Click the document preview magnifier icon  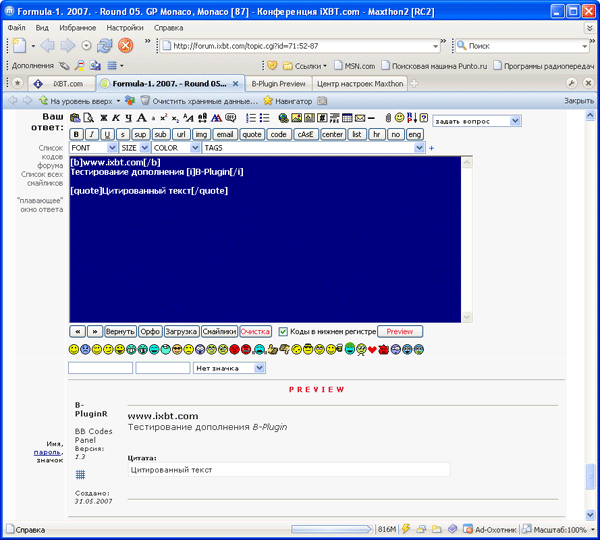click(88, 118)
